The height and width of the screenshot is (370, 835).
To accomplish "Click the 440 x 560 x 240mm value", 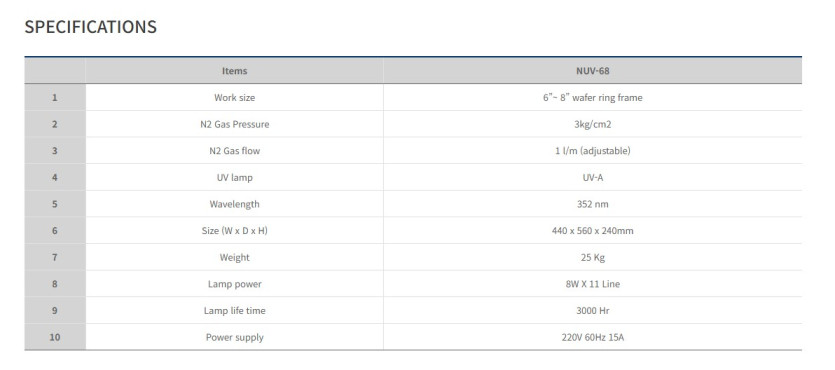I will (593, 231).
